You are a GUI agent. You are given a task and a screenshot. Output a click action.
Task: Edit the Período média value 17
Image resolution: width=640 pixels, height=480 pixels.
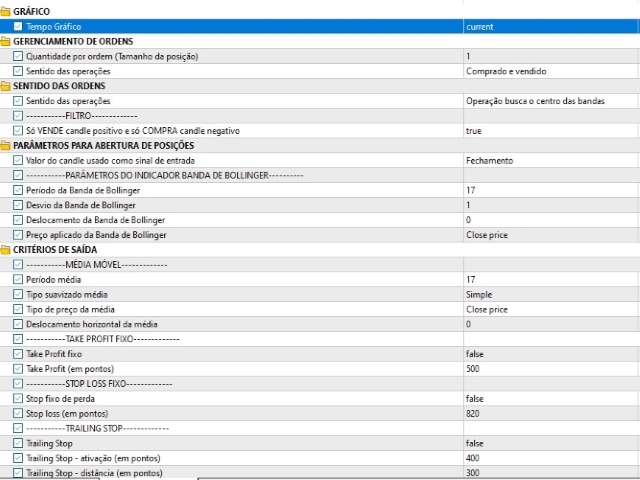(x=551, y=280)
